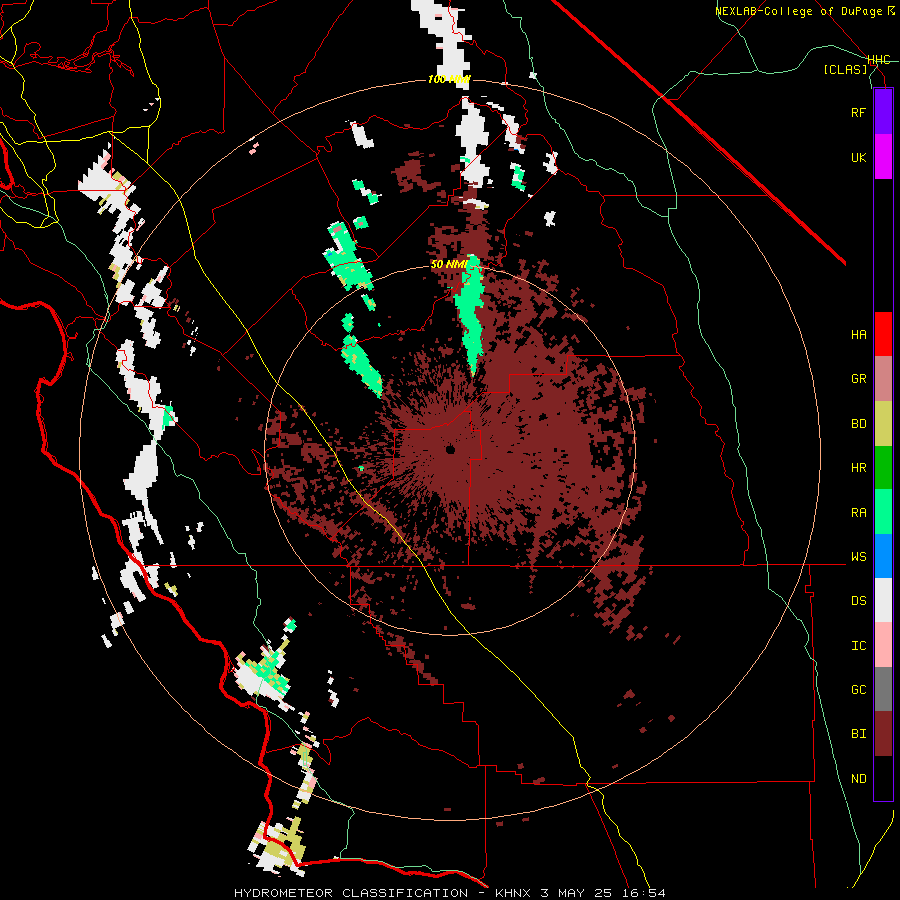This screenshot has width=900, height=900.
Task: Click the 100 NMI range ring label
Action: (x=449, y=79)
